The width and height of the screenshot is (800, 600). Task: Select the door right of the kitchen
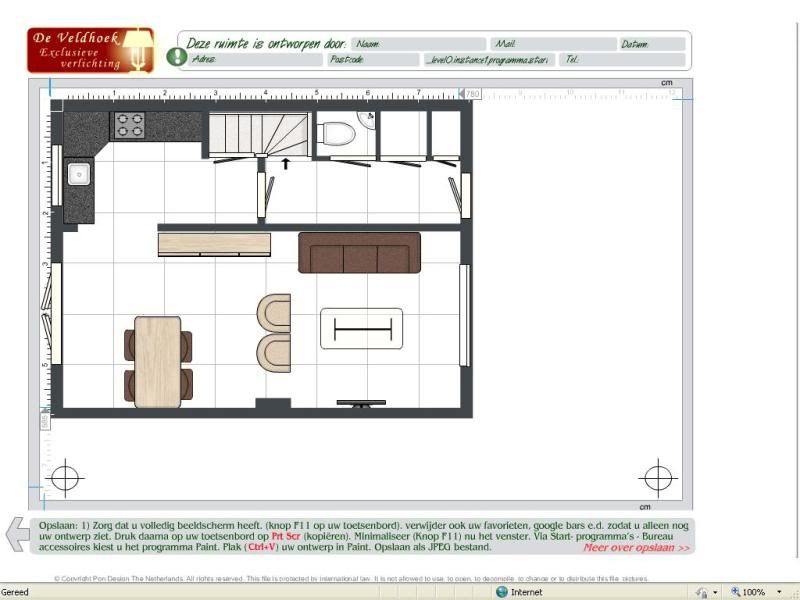point(265,196)
